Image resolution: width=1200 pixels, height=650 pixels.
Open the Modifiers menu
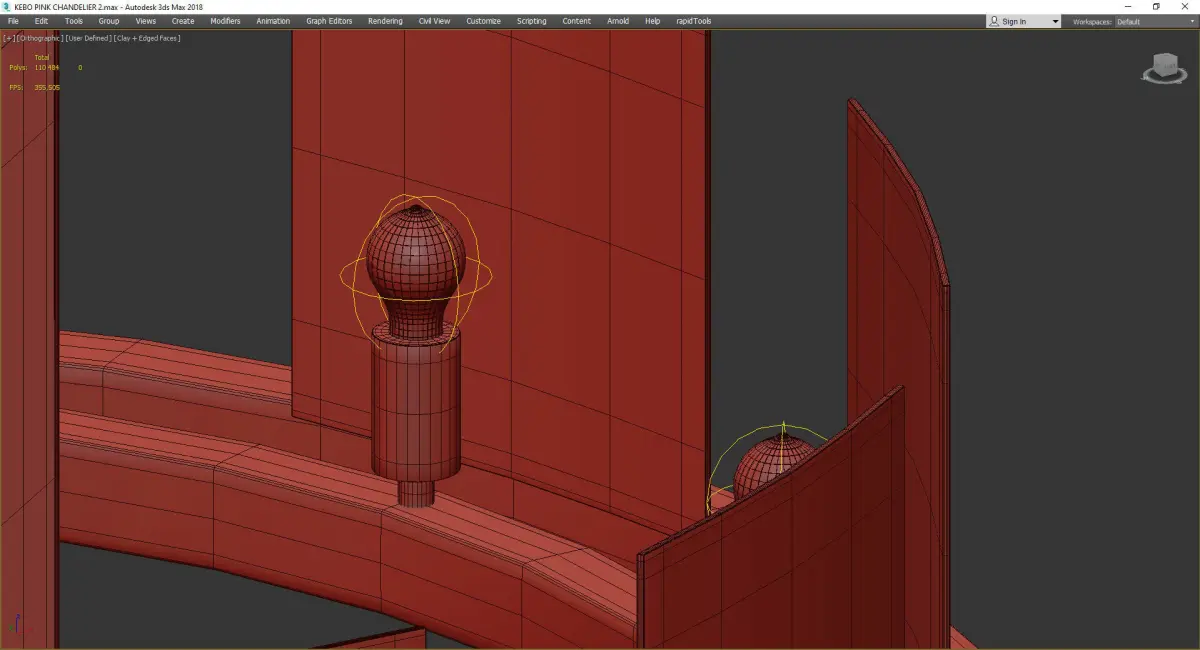[x=225, y=21]
